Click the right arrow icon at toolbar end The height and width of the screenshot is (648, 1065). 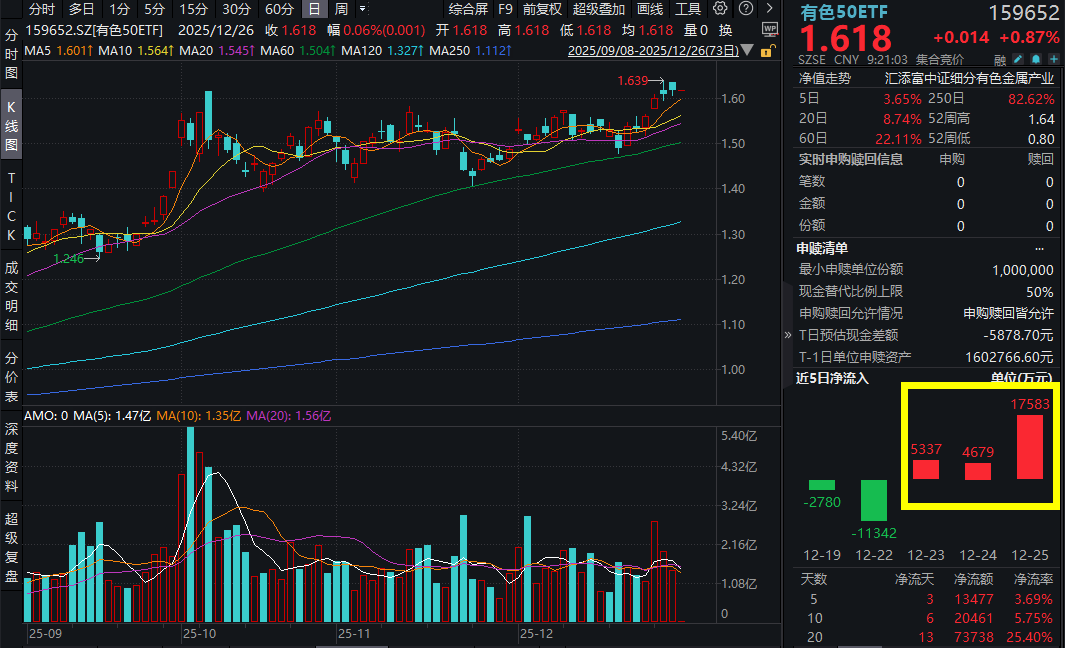click(768, 8)
